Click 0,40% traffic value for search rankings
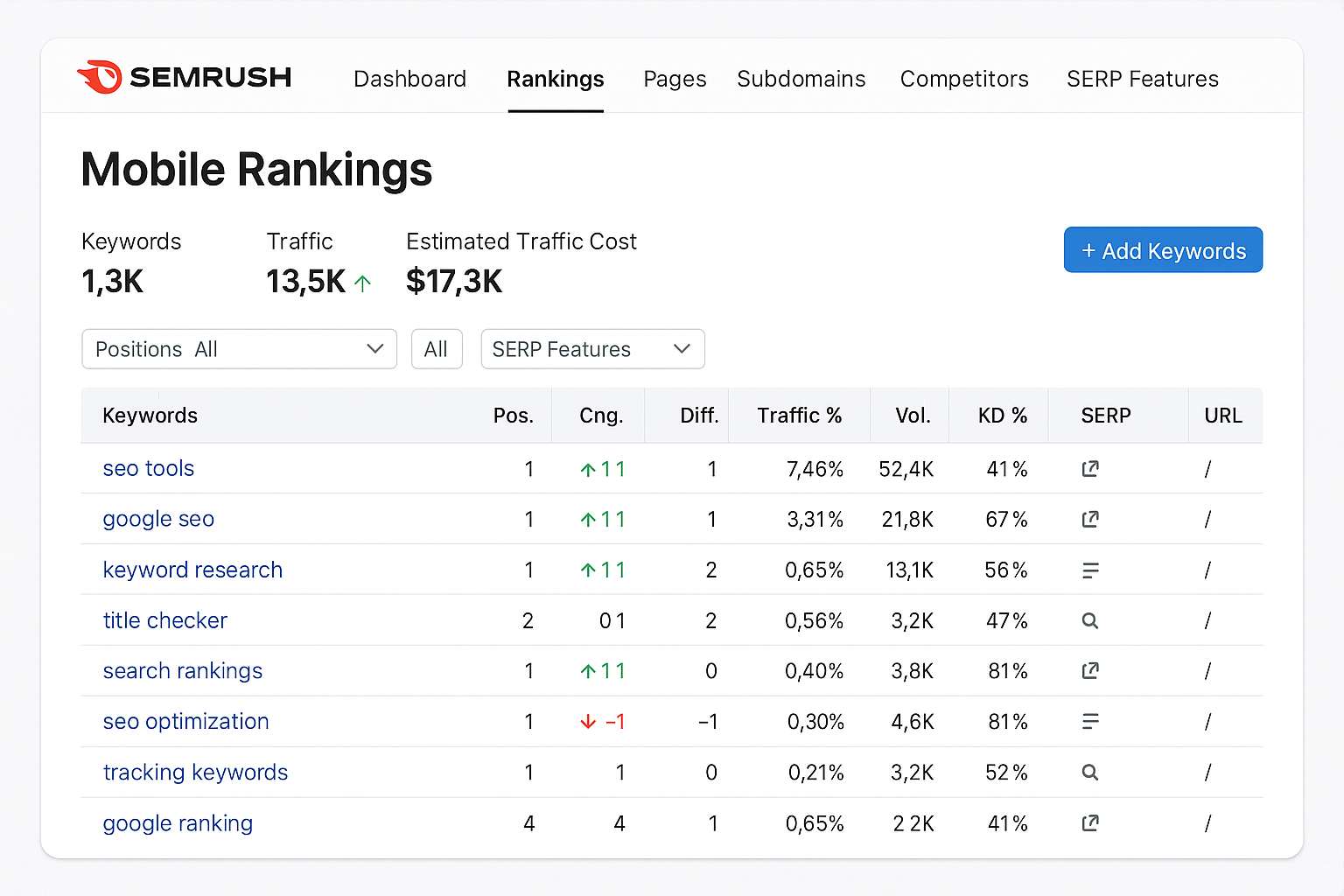The image size is (1344, 896). (815, 671)
